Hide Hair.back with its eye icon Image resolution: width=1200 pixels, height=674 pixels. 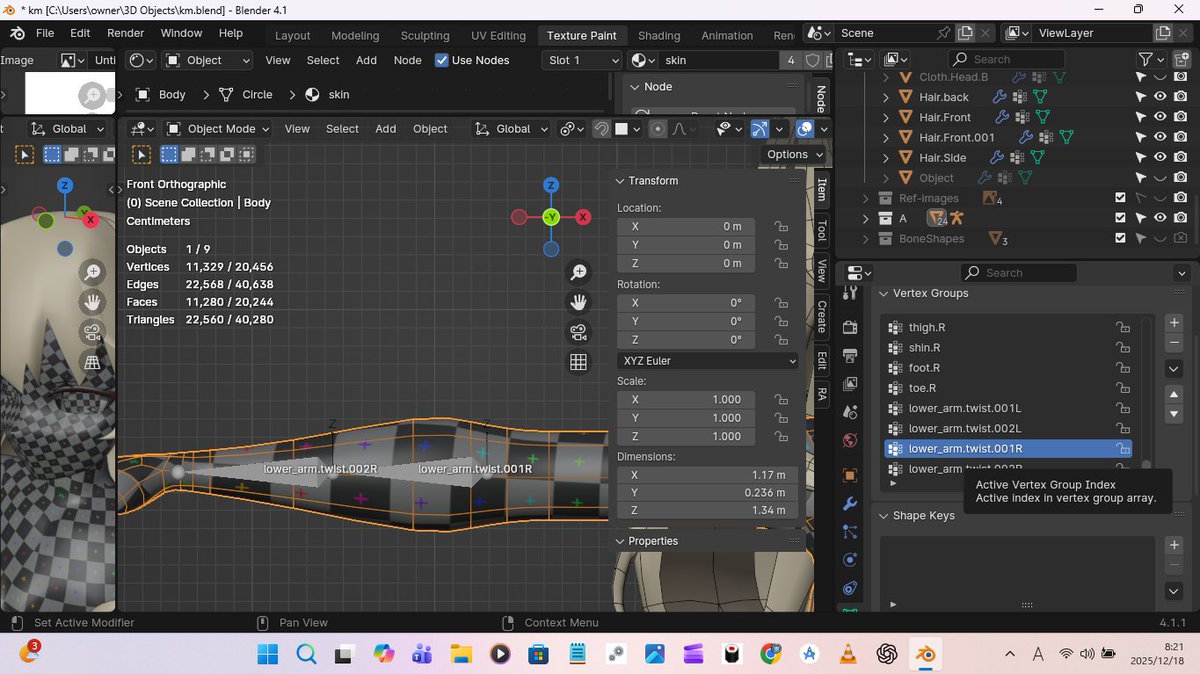(x=1160, y=97)
